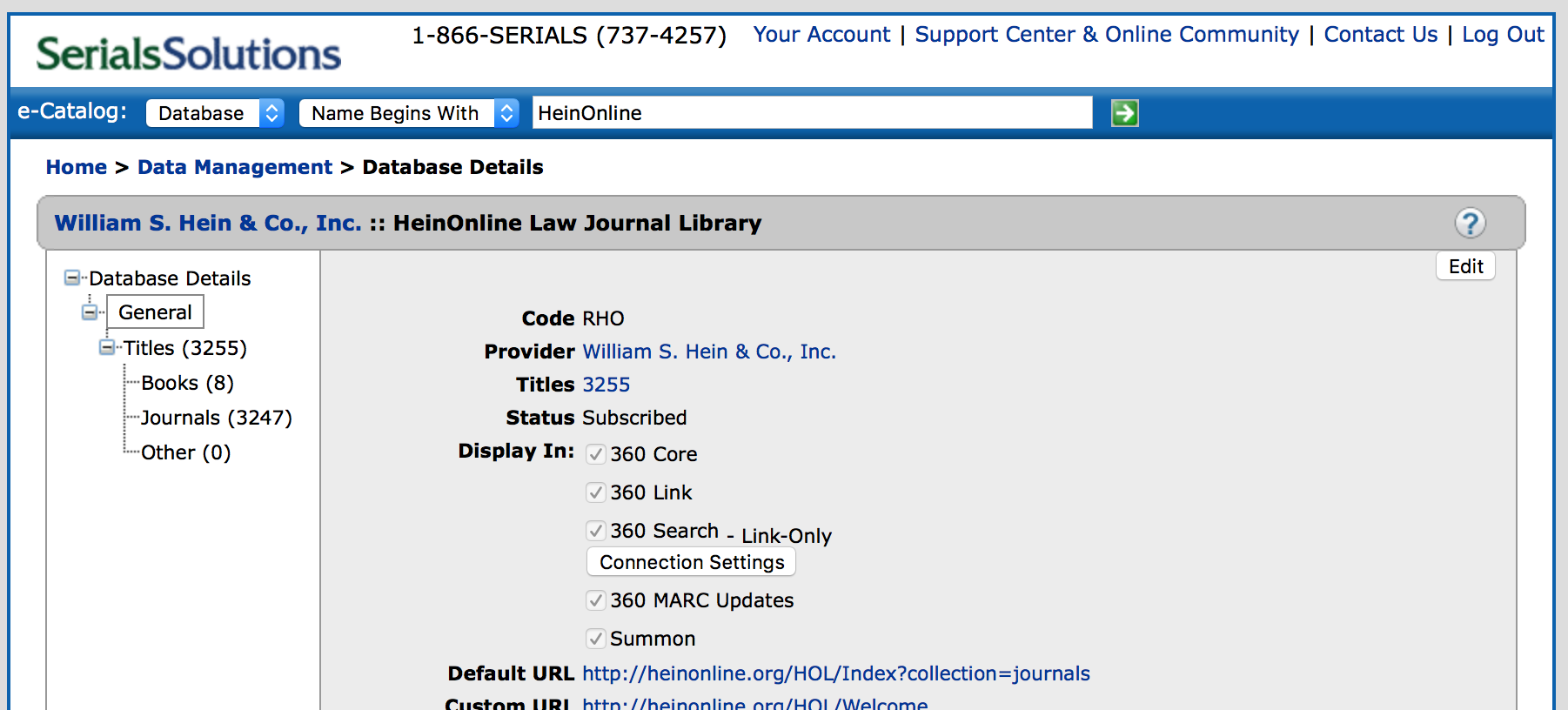Open Other (0) in the tree
The image size is (1568, 710).
coord(186,452)
